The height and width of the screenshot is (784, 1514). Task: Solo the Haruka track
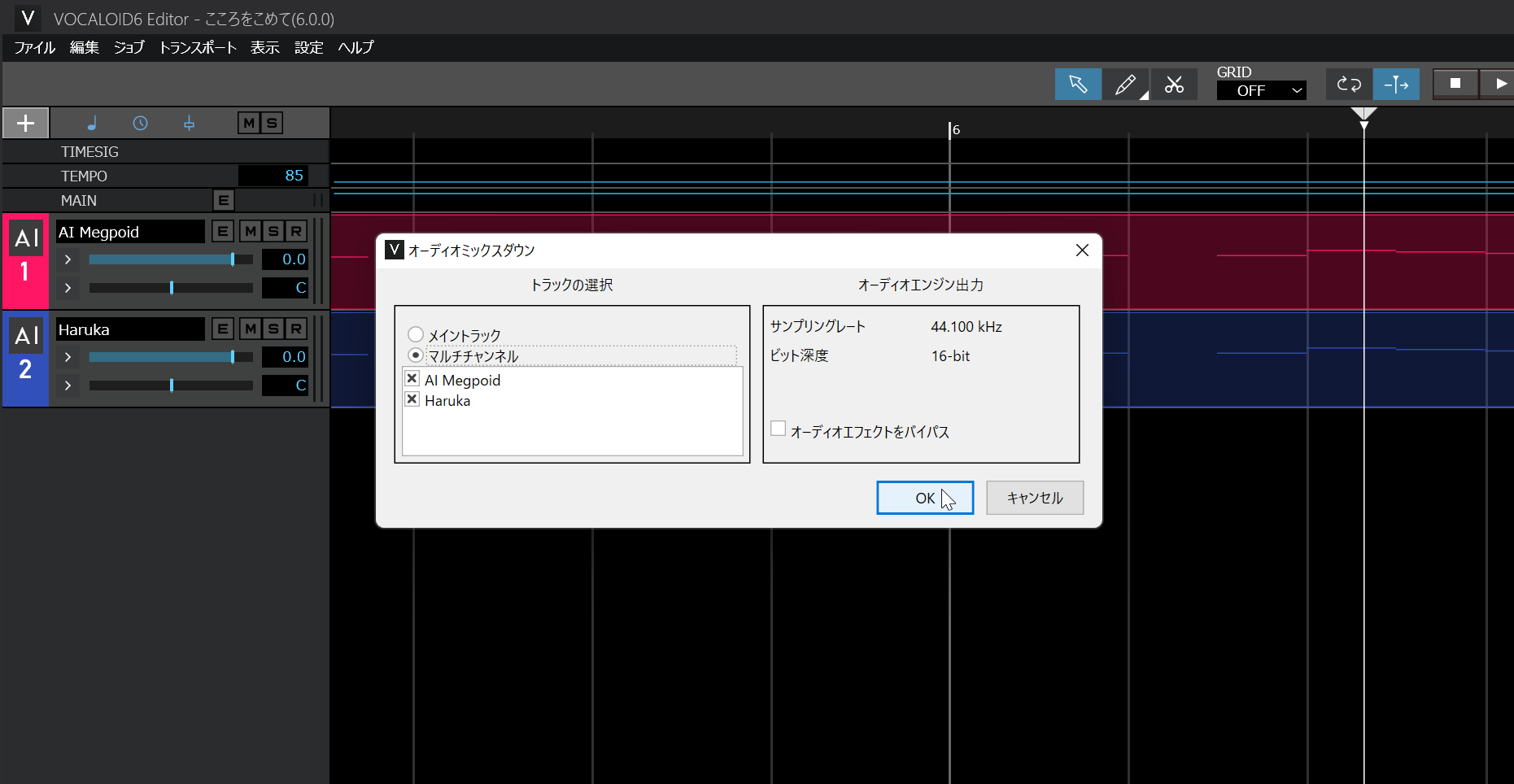273,329
